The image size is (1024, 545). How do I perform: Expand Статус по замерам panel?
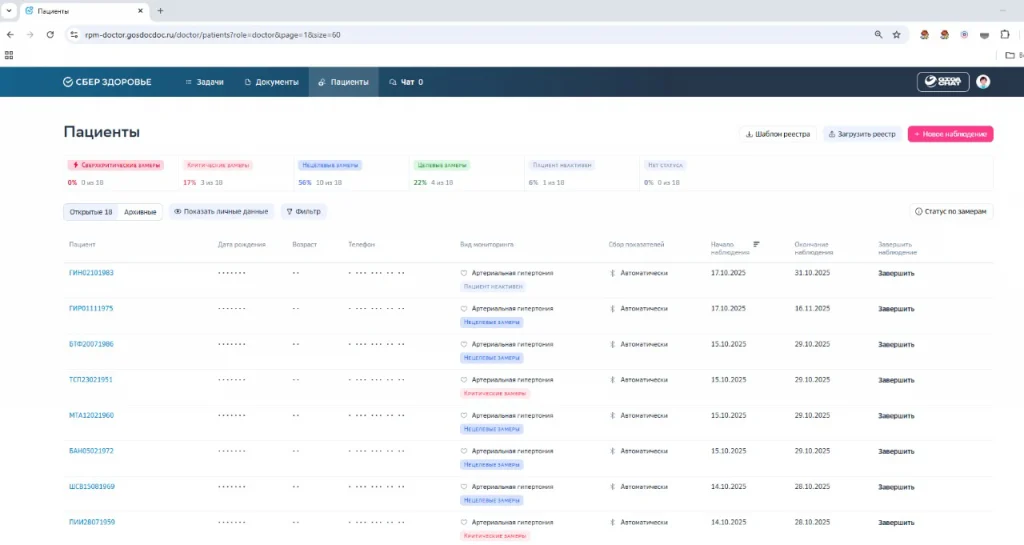pyautogui.click(x=951, y=212)
